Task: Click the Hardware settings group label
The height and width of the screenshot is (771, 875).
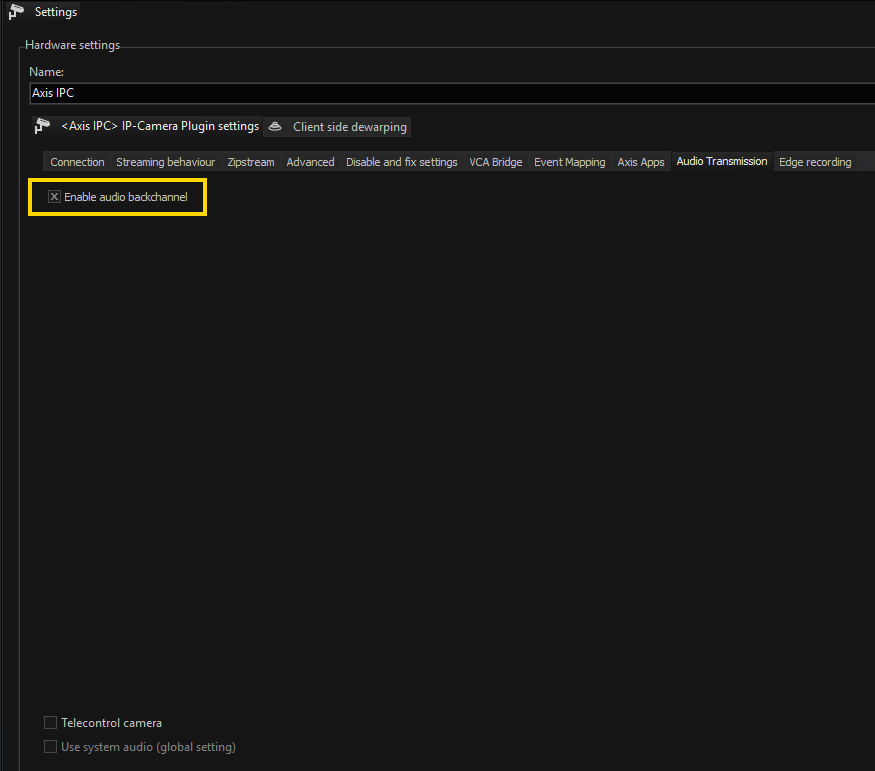Action: pyautogui.click(x=73, y=45)
